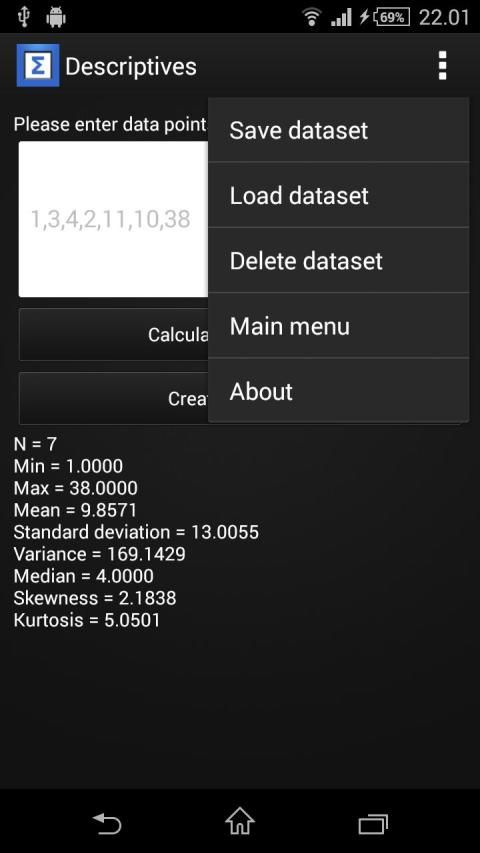Tap the cellular signal strength icon

pyautogui.click(x=341, y=18)
